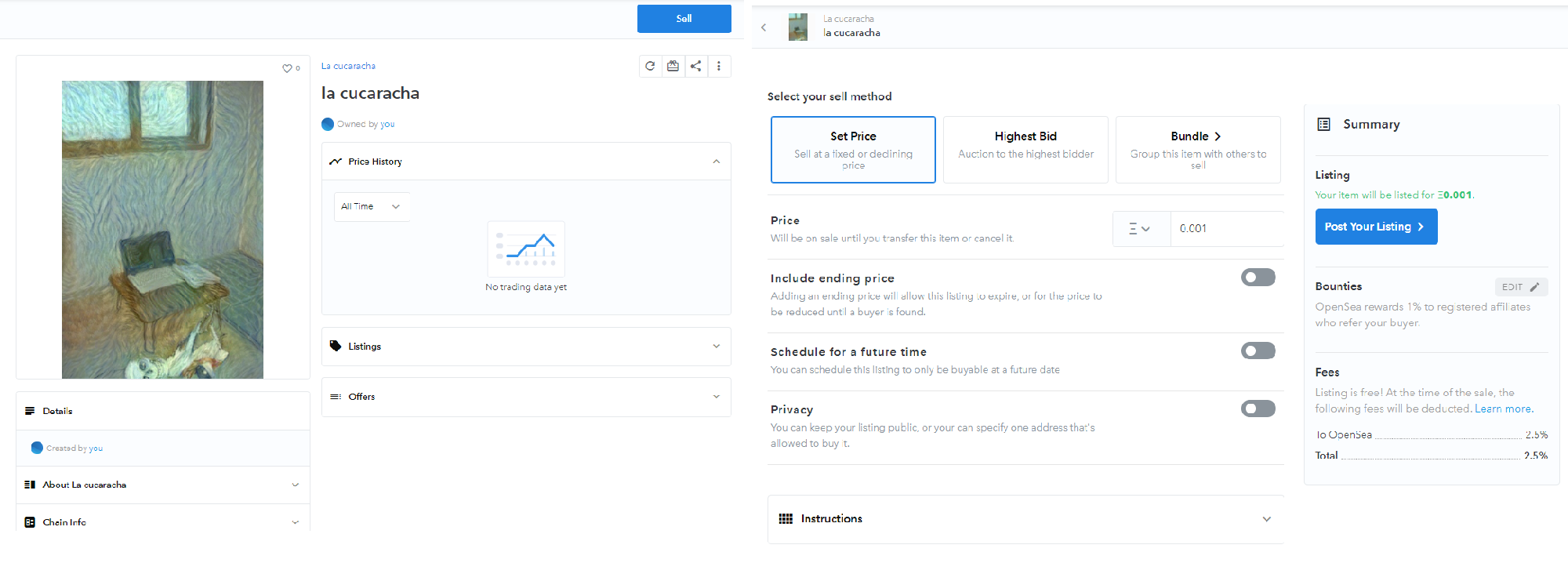Viewport: 1568px width, 563px height.
Task: Click the 'Price' field label
Action: point(785,220)
